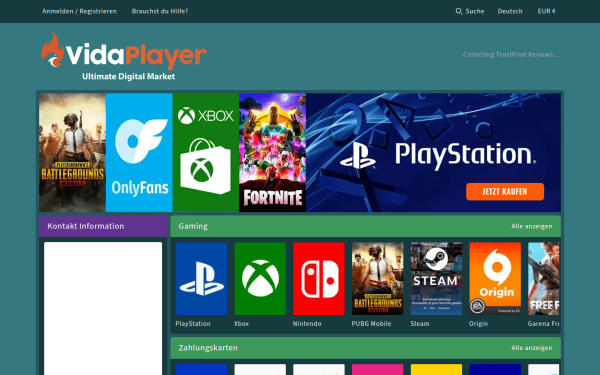Select the Xbox store banner tile

coord(206,152)
